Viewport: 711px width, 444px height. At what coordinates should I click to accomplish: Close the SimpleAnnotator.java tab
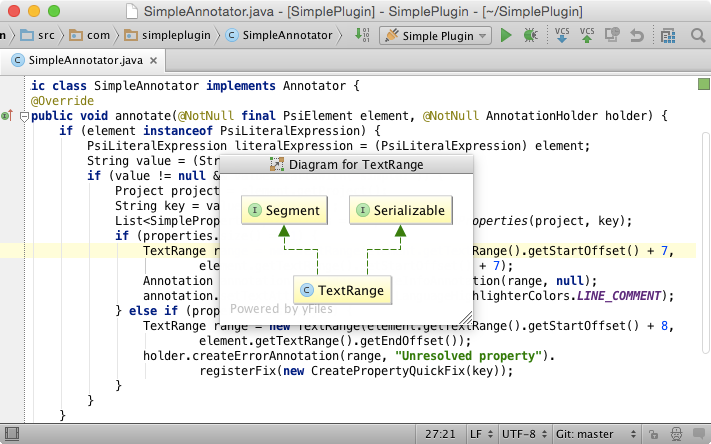[154, 60]
